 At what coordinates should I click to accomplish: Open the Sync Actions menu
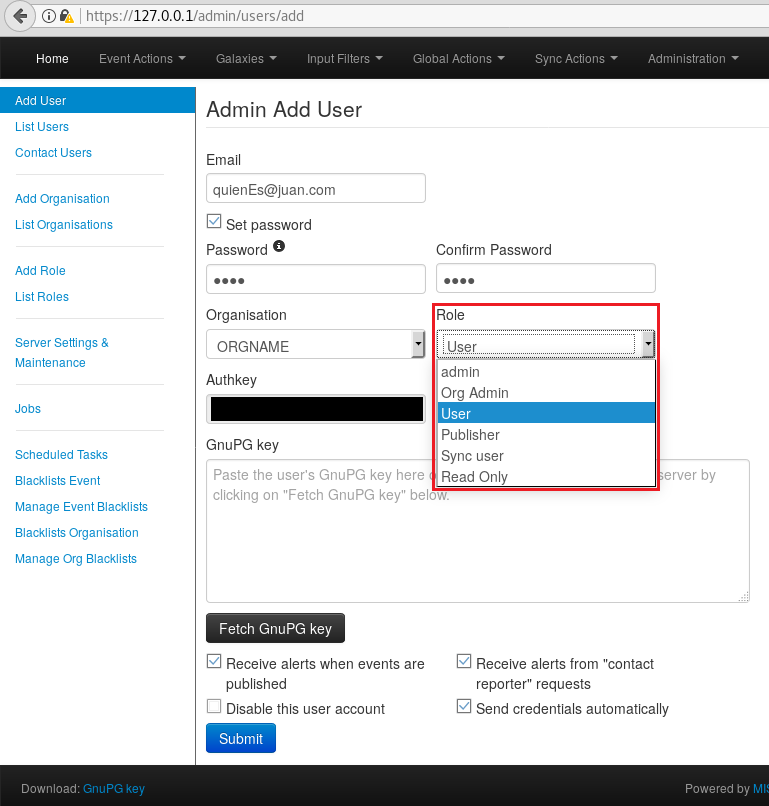tap(575, 59)
